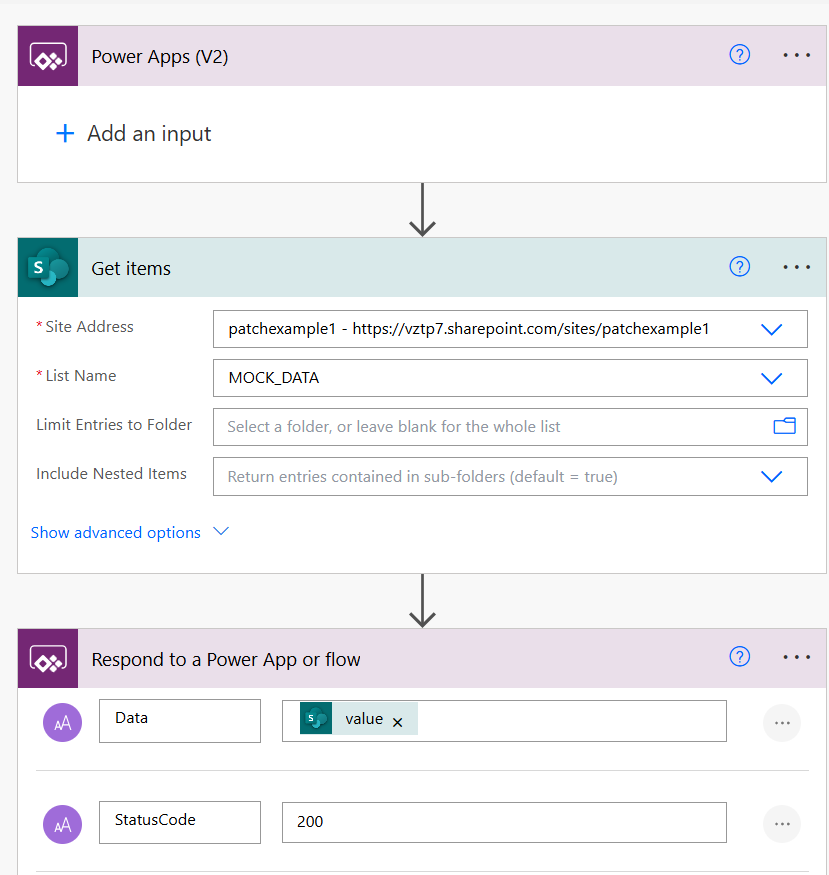Click the SharePoint icon on Get items

[x=48, y=267]
